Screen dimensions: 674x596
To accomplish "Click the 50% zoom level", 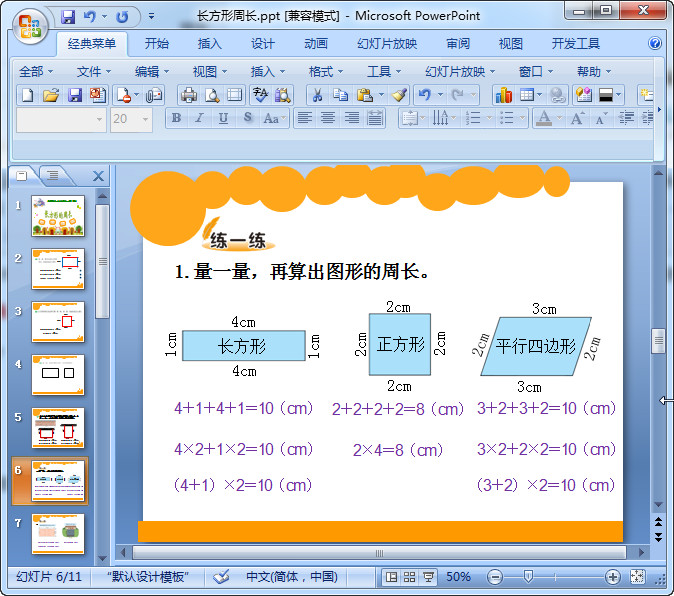I will [x=459, y=577].
